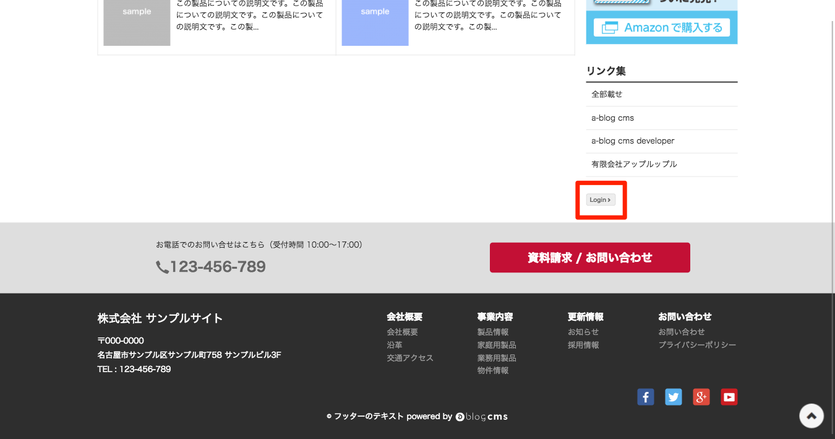Viewport: 835px width, 439px height.
Task: Open the footer 製品情報 link
Action: click(x=493, y=332)
